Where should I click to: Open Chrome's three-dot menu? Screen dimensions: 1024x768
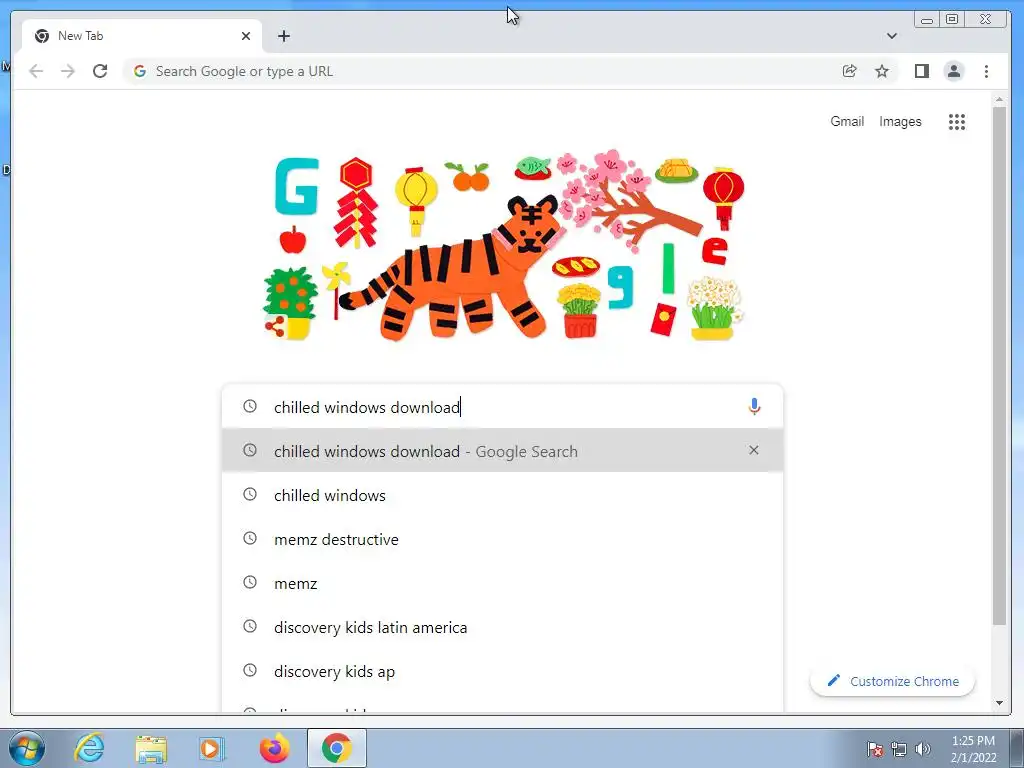click(x=986, y=71)
